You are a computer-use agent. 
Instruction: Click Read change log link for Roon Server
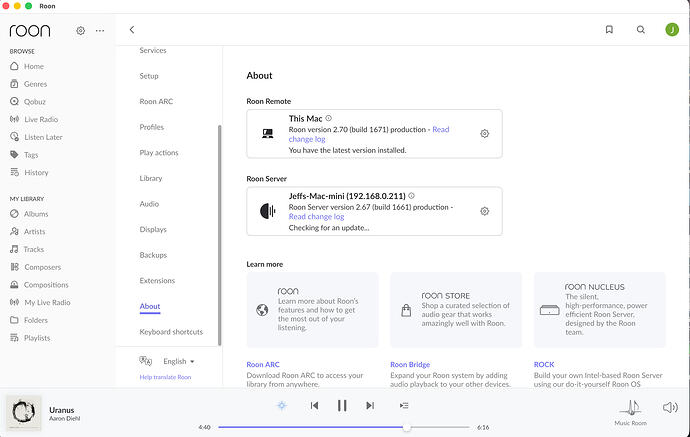click(316, 217)
